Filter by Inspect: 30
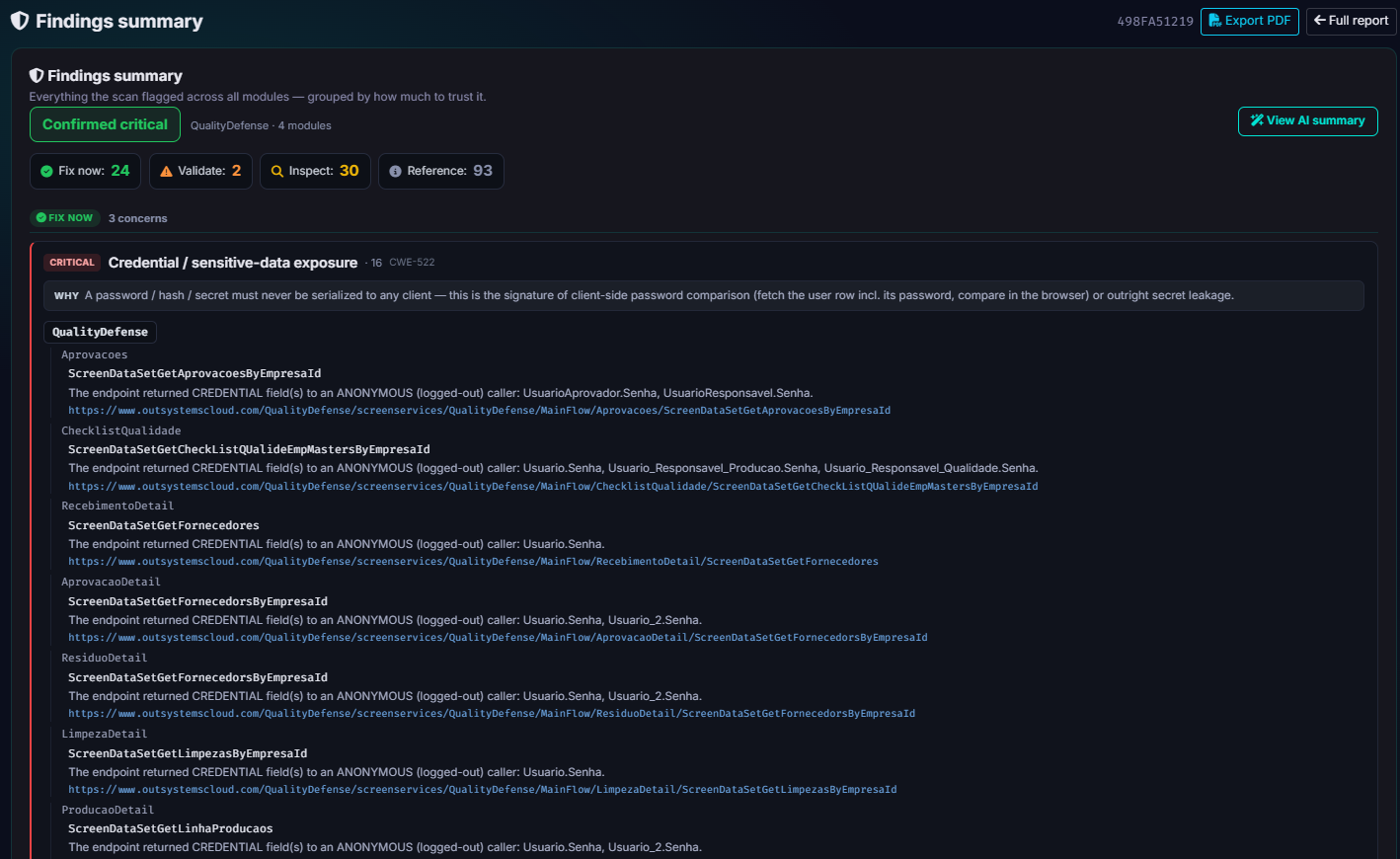The image size is (1400, 859). (315, 171)
